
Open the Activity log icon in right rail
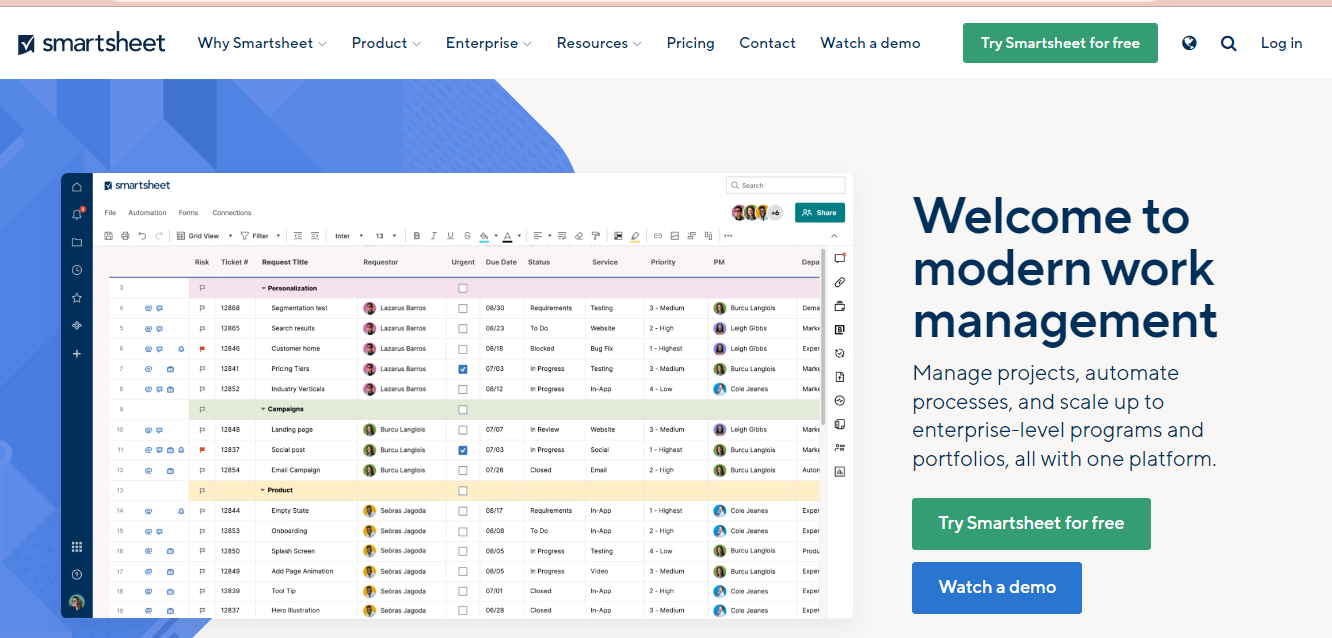click(840, 400)
